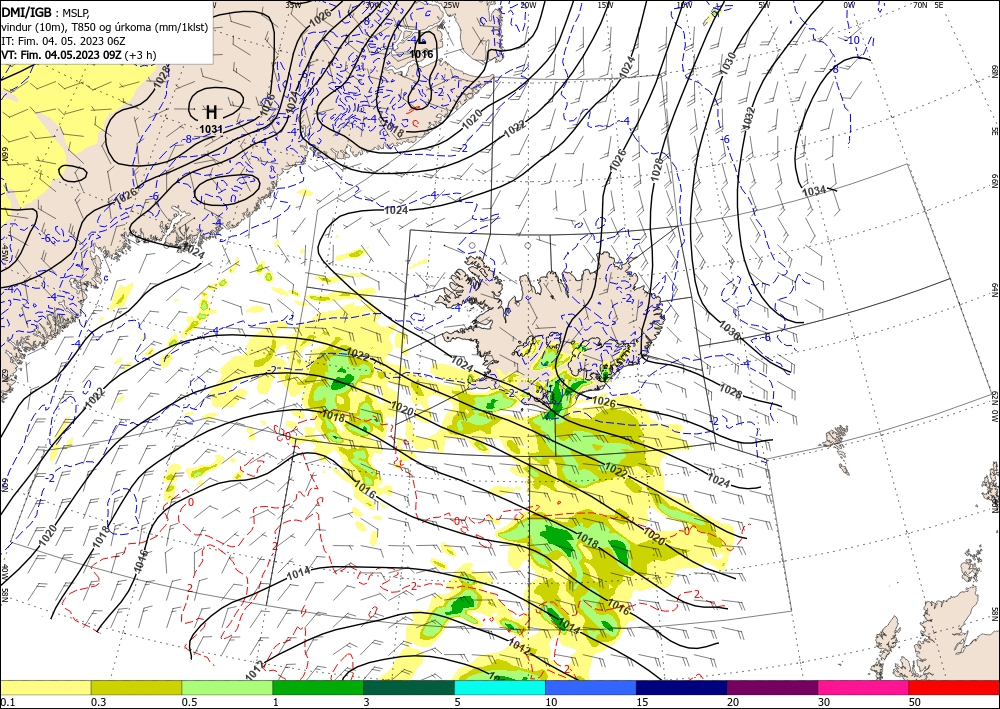Image resolution: width=1000 pixels, height=709 pixels.
Task: Select the dark green 3–5 legend swatch
Action: pos(409,687)
